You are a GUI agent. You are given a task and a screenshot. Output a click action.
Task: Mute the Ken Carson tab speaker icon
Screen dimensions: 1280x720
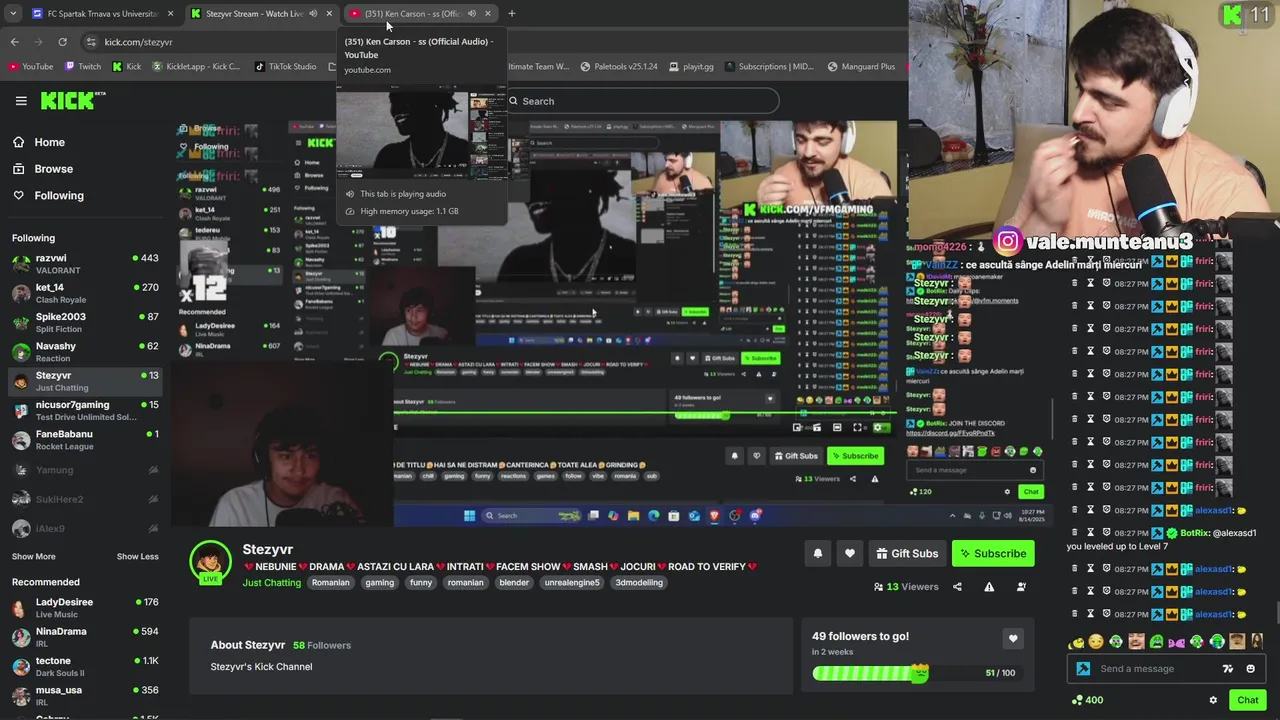[x=471, y=14]
